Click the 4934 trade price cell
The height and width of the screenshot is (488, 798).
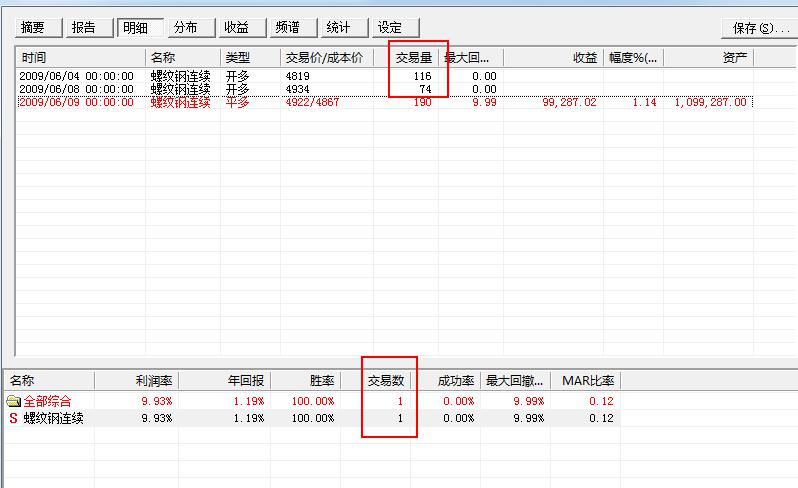297,90
